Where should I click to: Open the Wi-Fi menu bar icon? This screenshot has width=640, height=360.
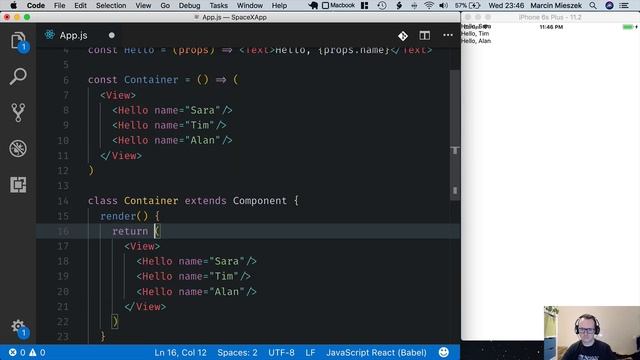pos(429,6)
